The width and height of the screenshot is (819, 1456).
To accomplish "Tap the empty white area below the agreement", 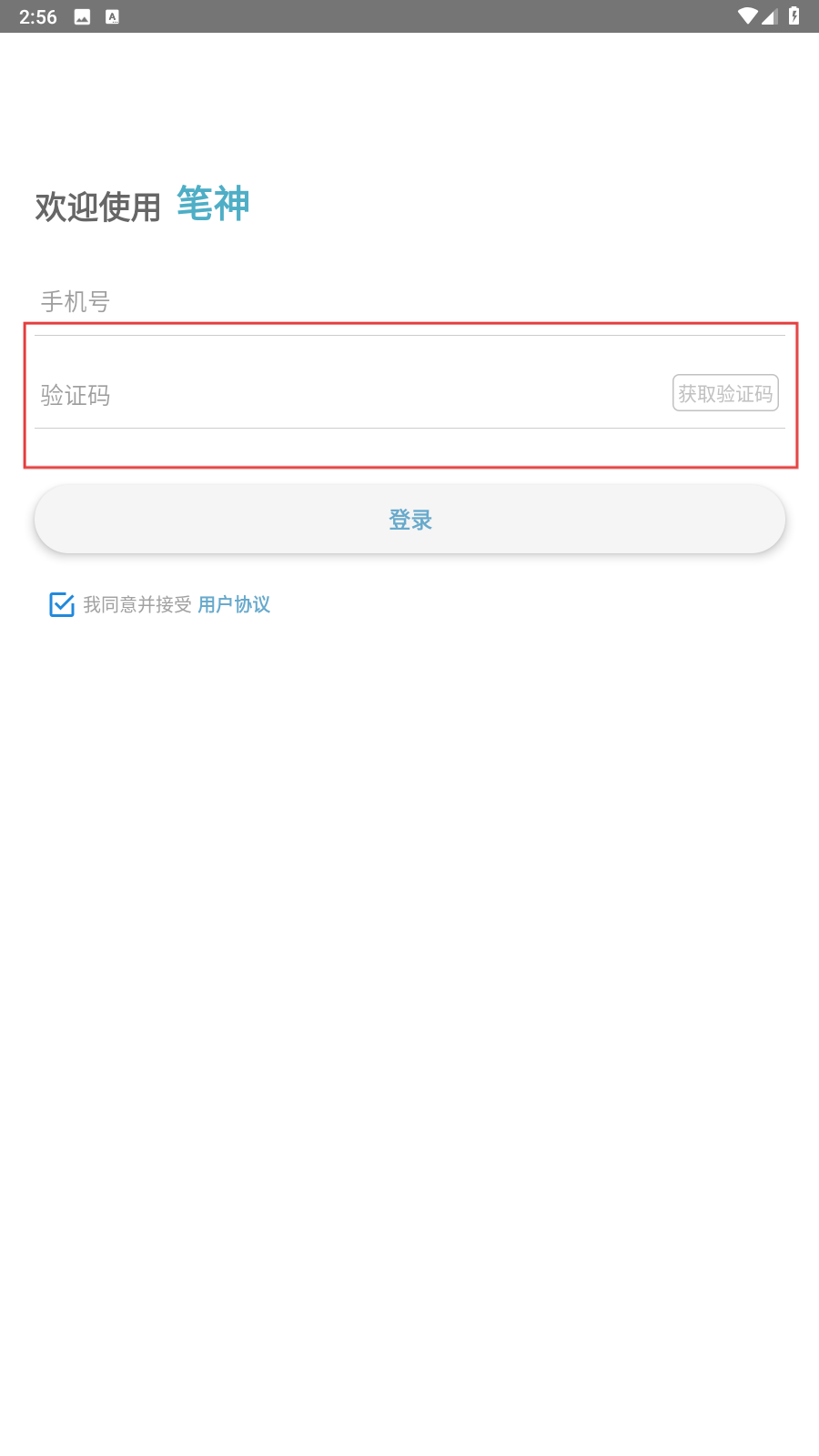I will [x=409, y=1001].
